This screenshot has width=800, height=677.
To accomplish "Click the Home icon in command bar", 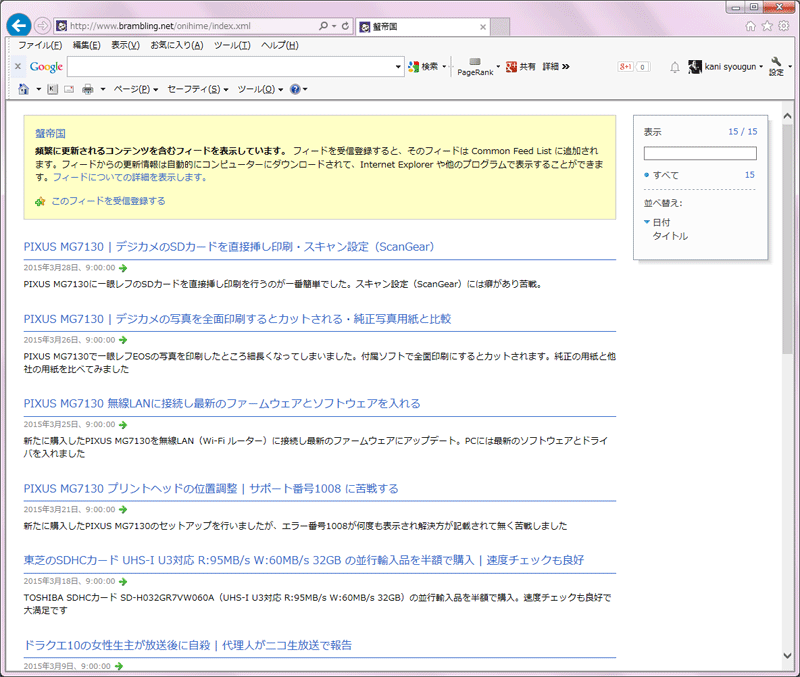I will 24,90.
